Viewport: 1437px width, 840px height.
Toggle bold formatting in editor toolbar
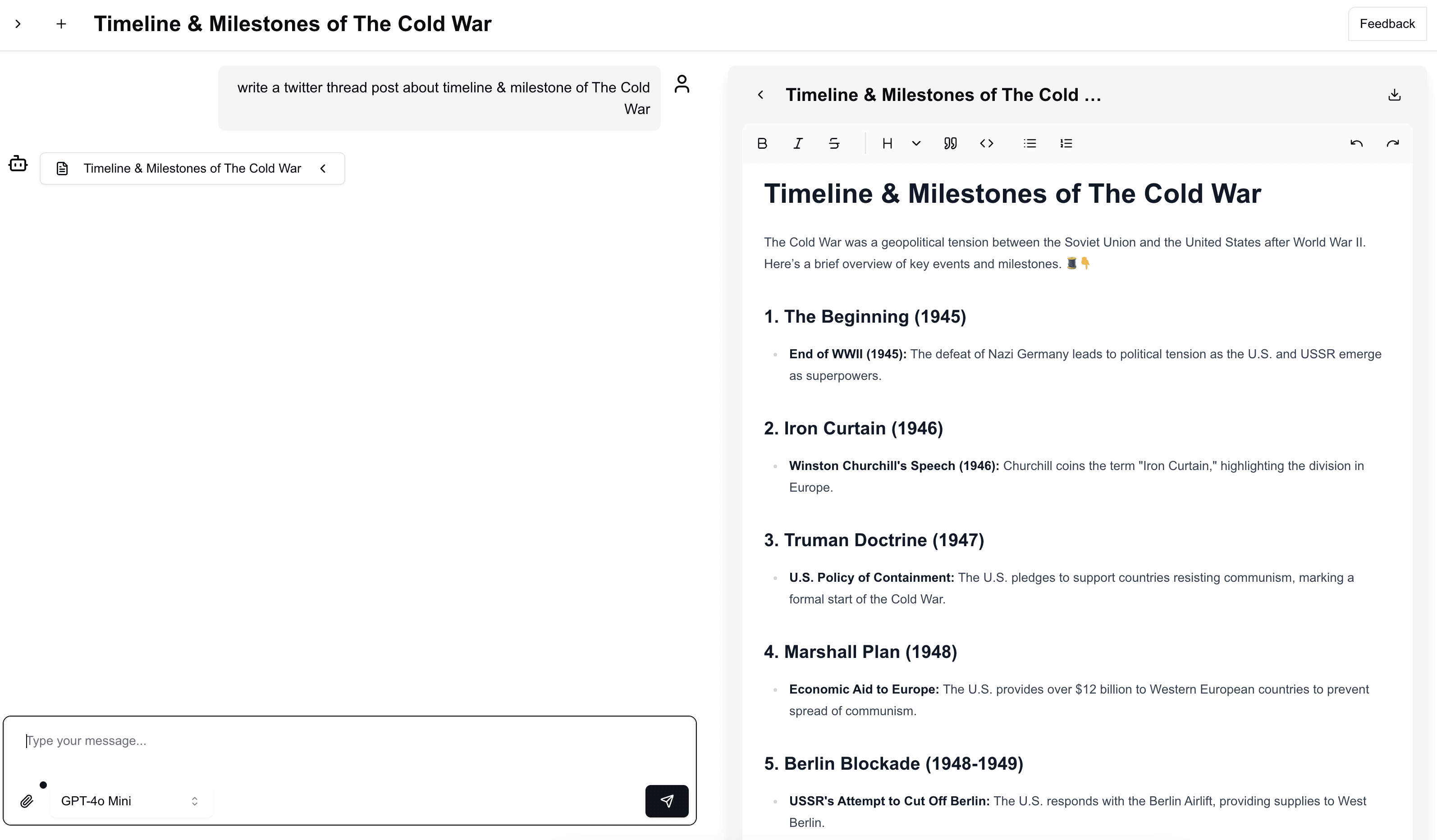(762, 144)
